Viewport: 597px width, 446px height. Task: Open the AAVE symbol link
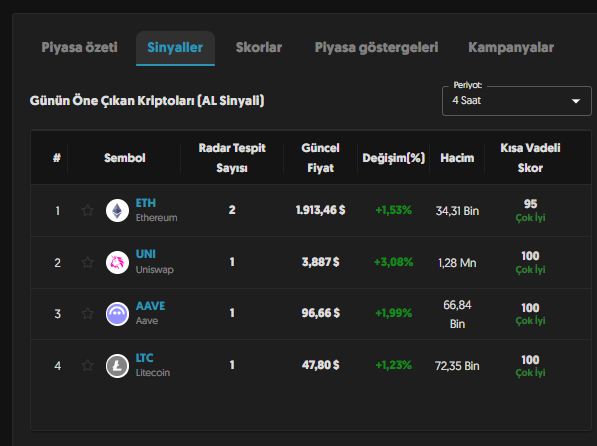(150, 306)
